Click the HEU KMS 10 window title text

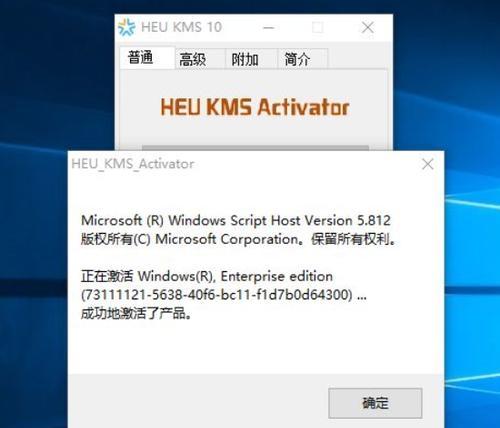point(181,27)
